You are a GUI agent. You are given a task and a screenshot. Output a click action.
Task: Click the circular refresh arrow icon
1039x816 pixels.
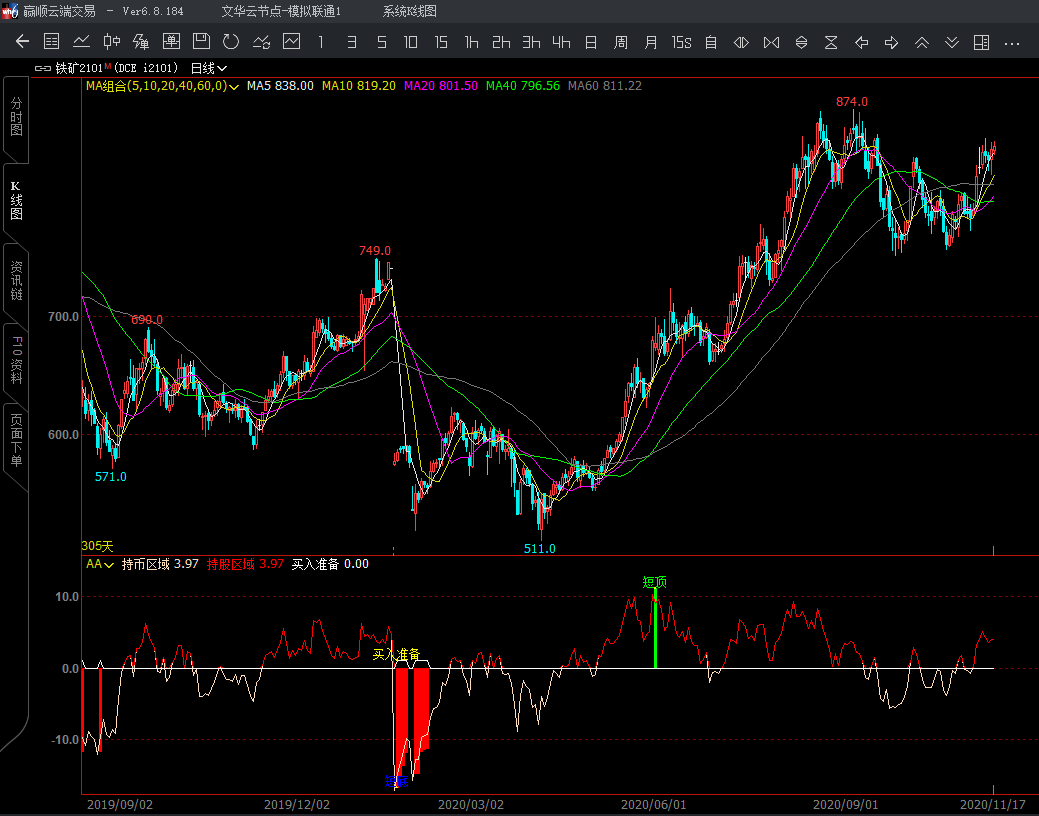pyautogui.click(x=231, y=42)
